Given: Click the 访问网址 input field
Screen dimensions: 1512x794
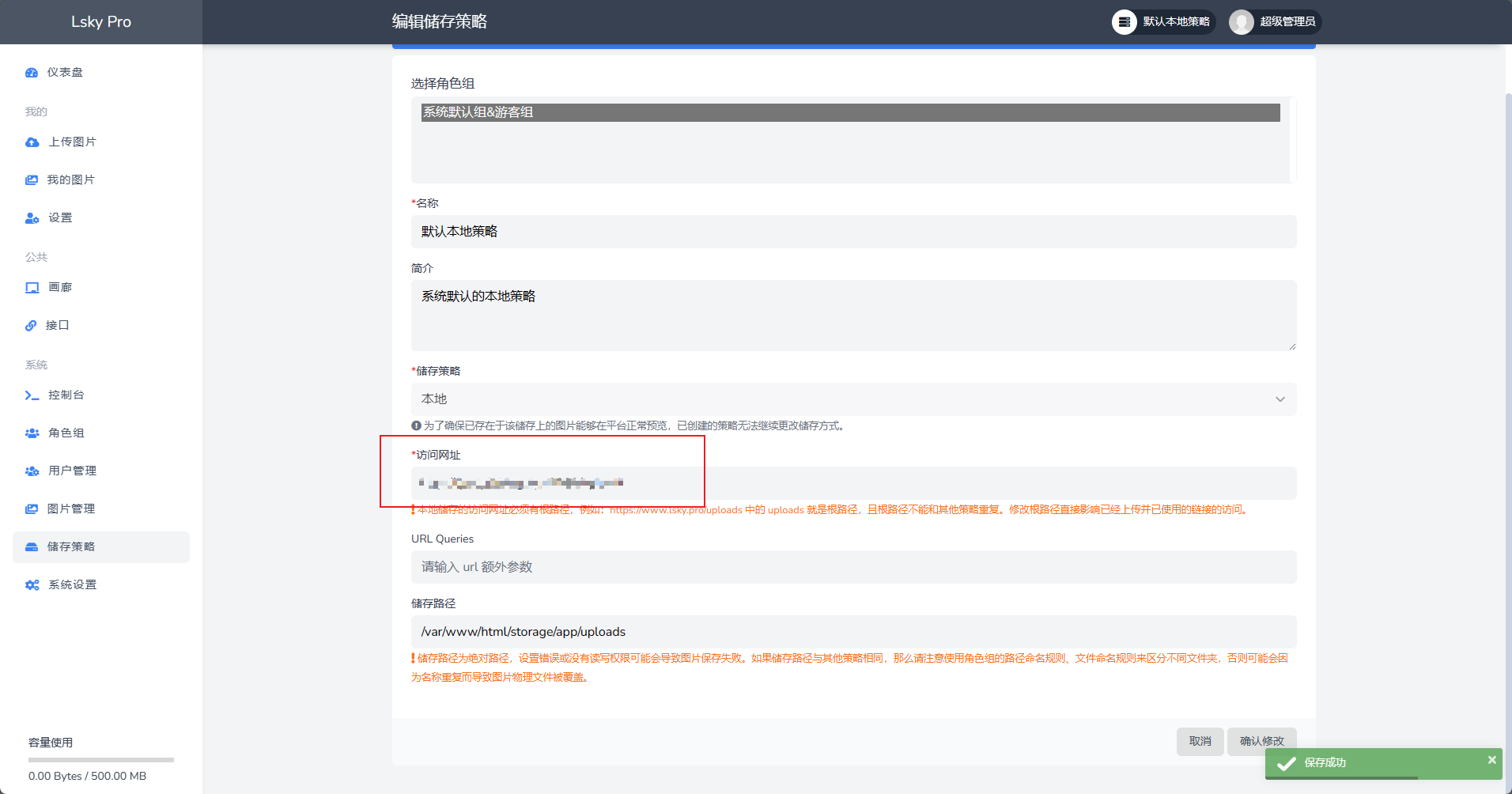Looking at the screenshot, I should (x=853, y=483).
